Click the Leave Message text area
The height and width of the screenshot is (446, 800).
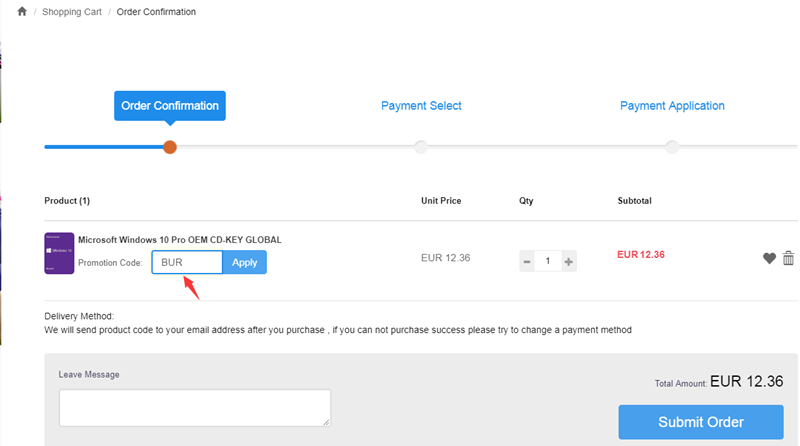coord(194,408)
